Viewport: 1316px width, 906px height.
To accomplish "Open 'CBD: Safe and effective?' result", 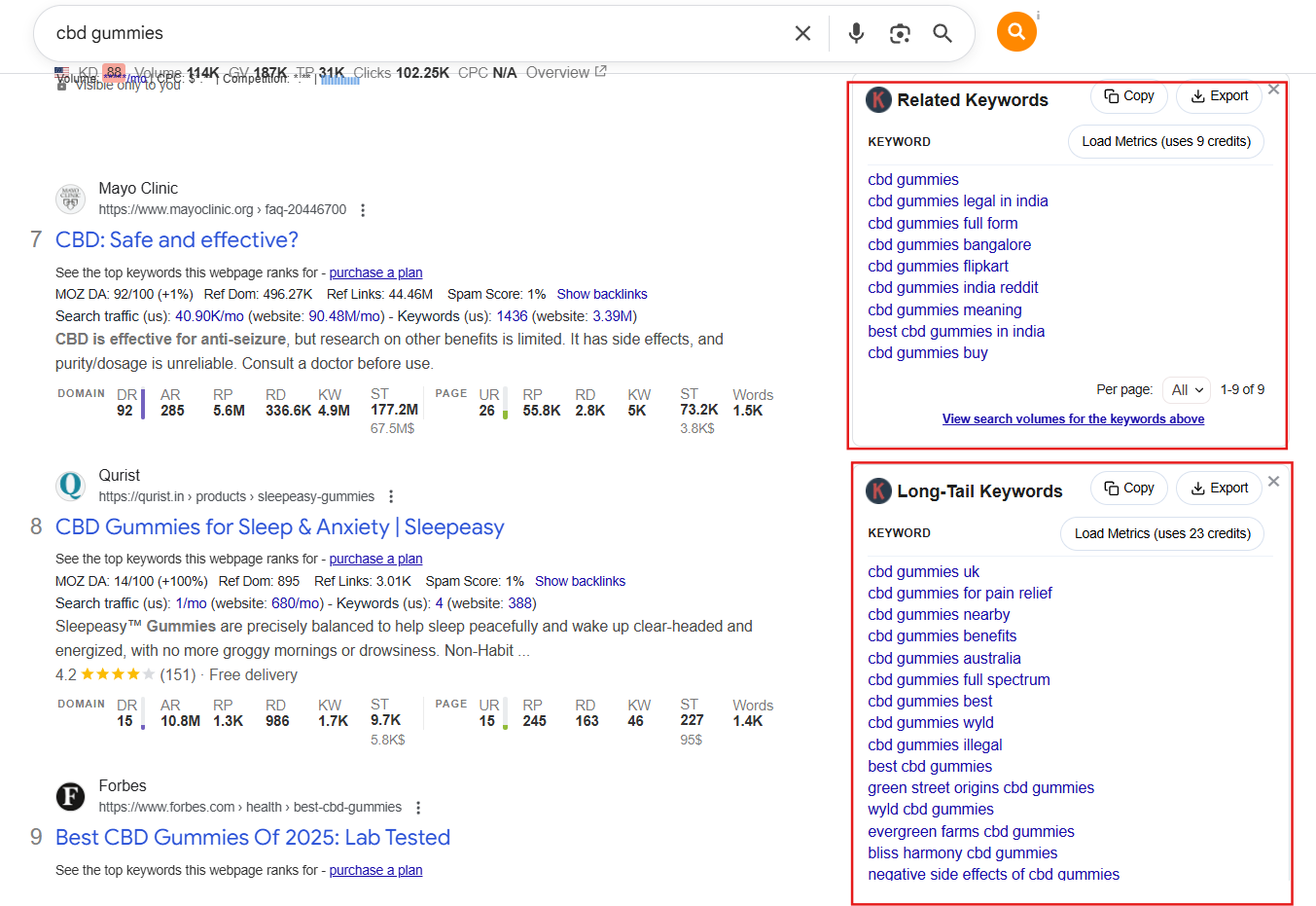I will click(176, 240).
